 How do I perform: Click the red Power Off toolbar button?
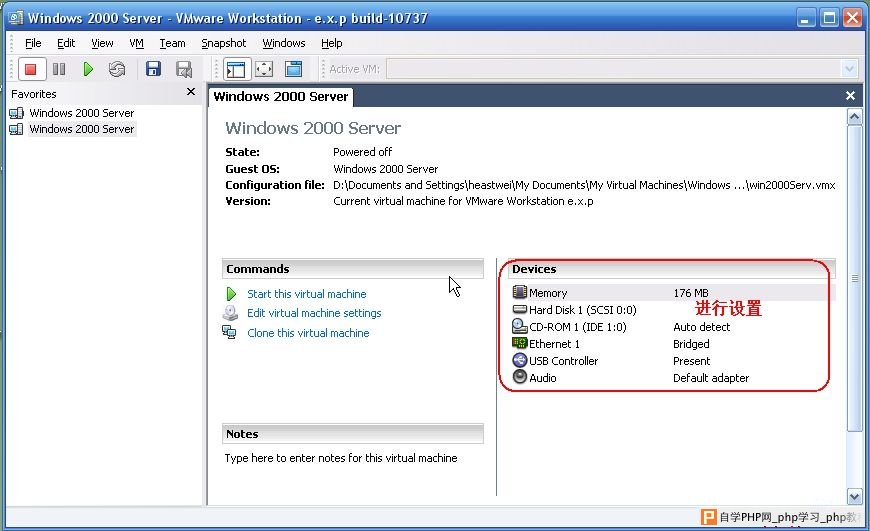(x=31, y=69)
